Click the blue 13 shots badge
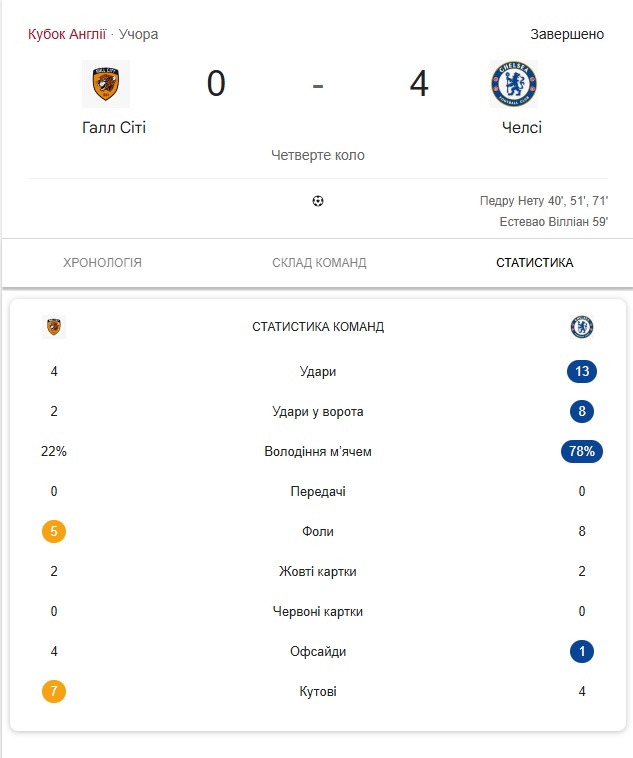This screenshot has width=633, height=758. [581, 372]
